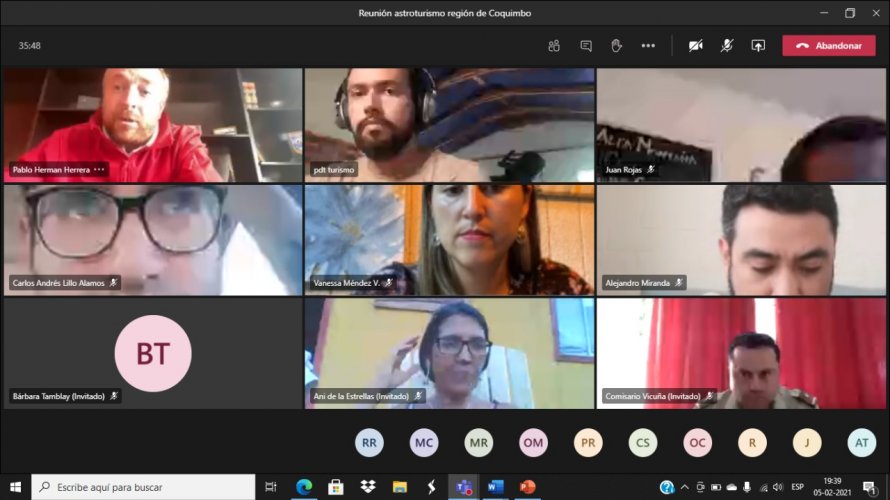Click the Windows taskbar search box
The height and width of the screenshot is (500, 890).
(x=143, y=487)
